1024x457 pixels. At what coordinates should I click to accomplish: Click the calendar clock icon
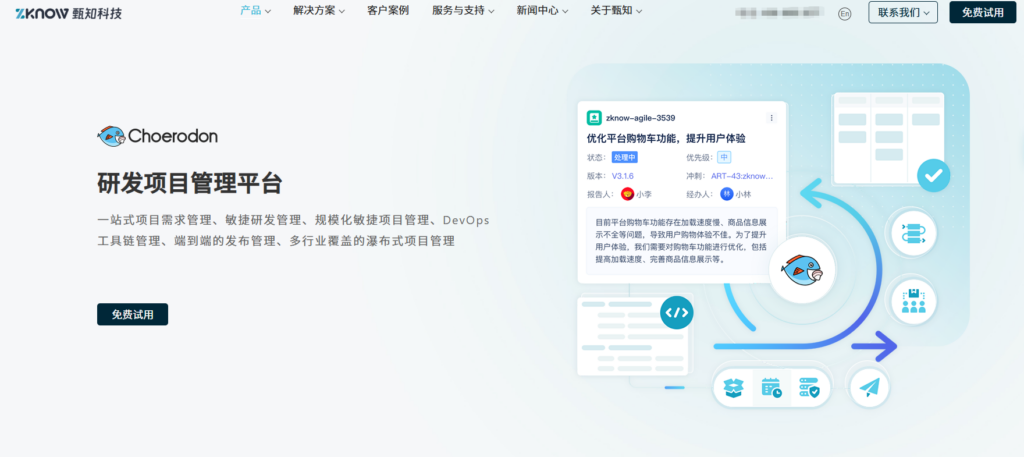click(x=771, y=388)
